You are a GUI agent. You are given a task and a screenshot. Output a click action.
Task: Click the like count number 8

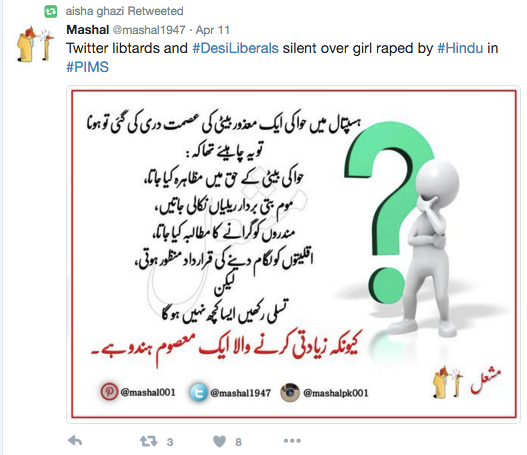pyautogui.click(x=238, y=442)
